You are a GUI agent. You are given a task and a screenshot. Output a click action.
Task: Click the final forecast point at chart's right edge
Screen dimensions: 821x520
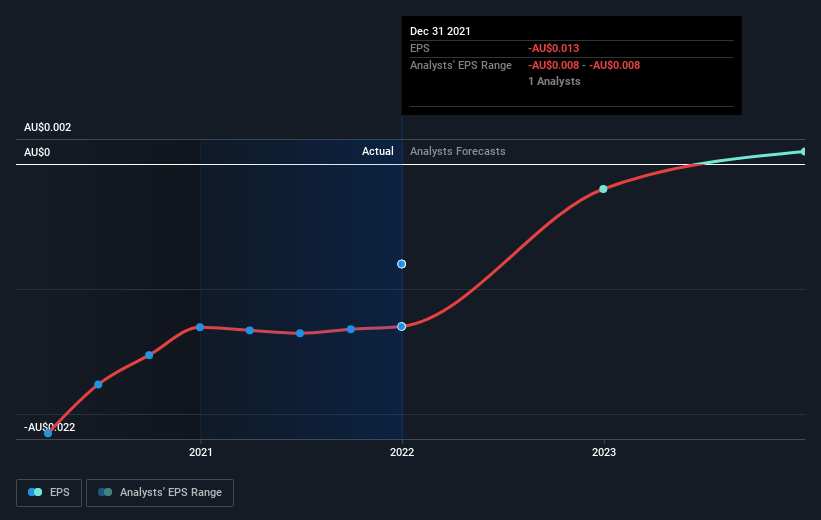[804, 151]
